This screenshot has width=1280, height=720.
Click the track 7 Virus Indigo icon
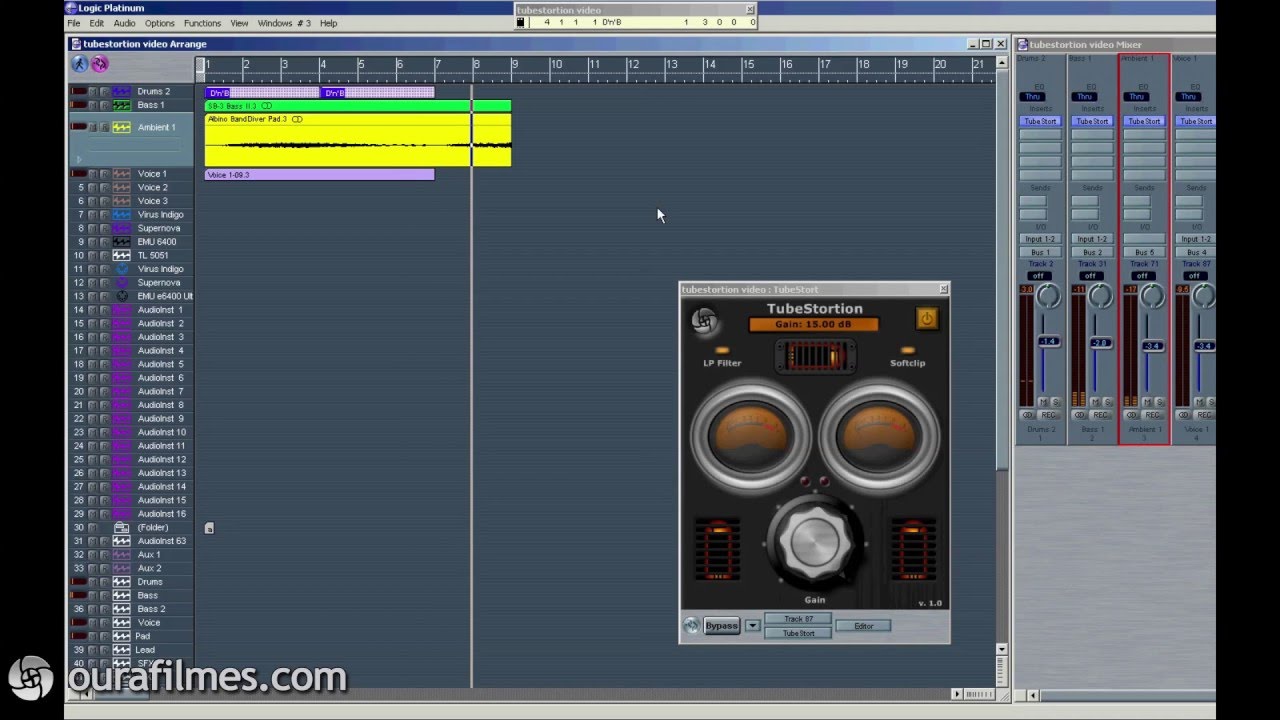point(121,214)
